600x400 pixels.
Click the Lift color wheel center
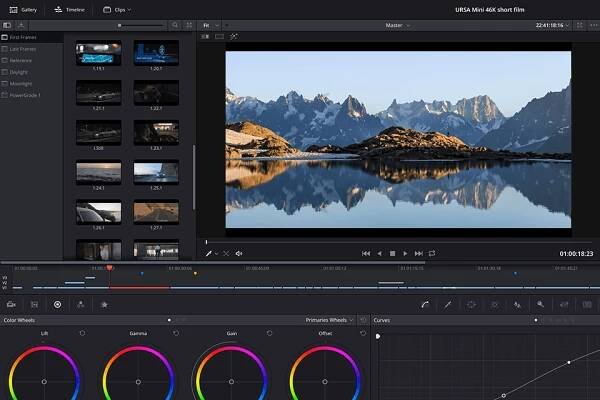pyautogui.click(x=44, y=382)
